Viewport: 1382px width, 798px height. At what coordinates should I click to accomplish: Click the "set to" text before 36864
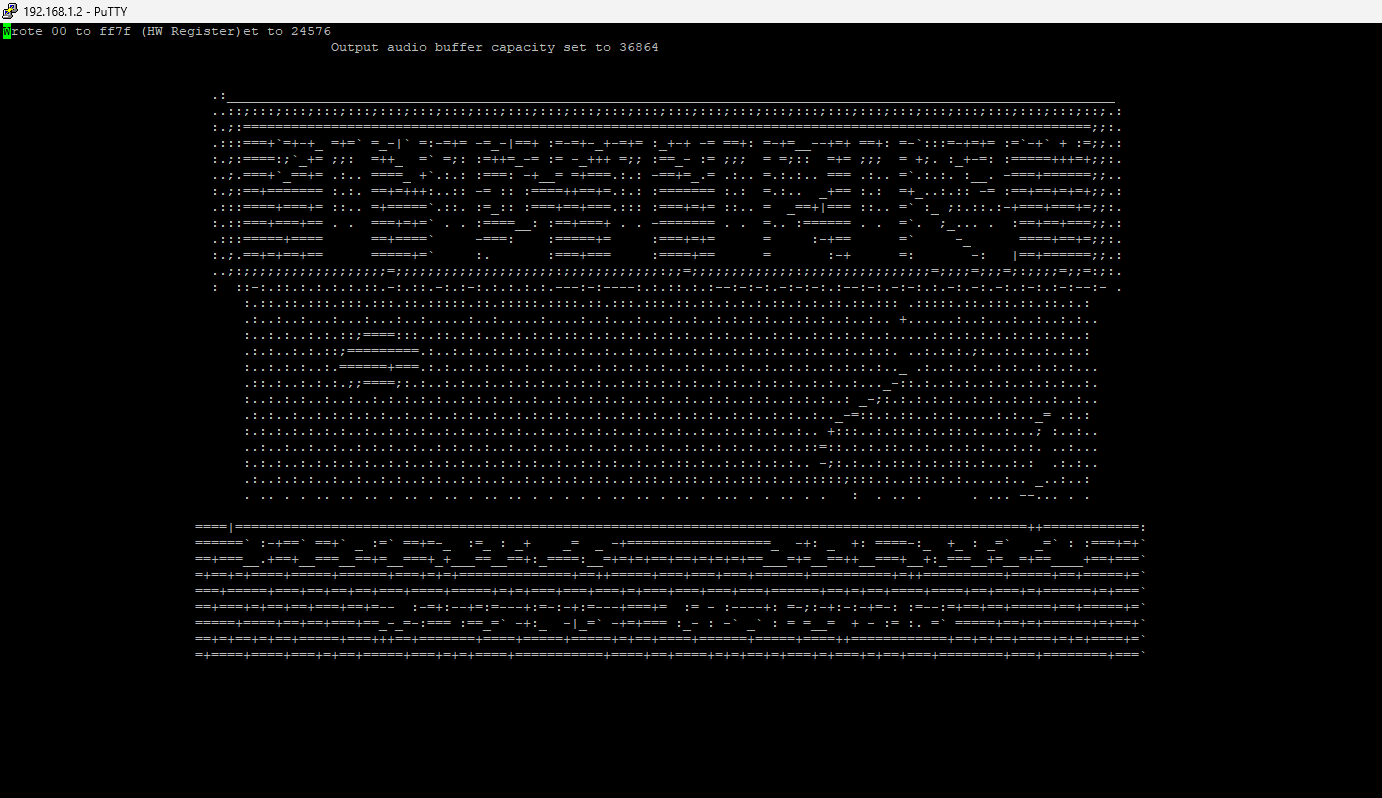[587, 48]
